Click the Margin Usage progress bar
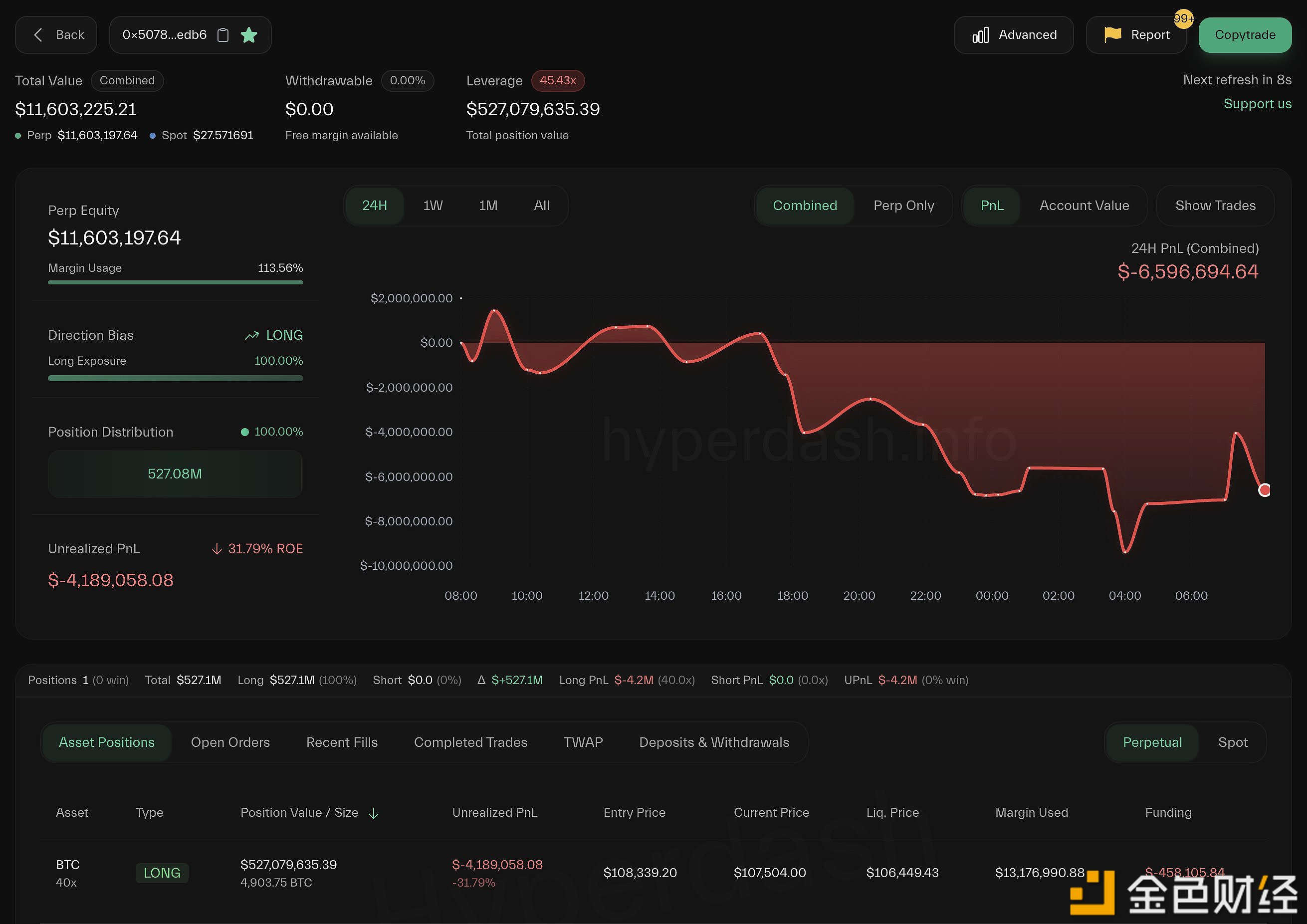 (175, 282)
